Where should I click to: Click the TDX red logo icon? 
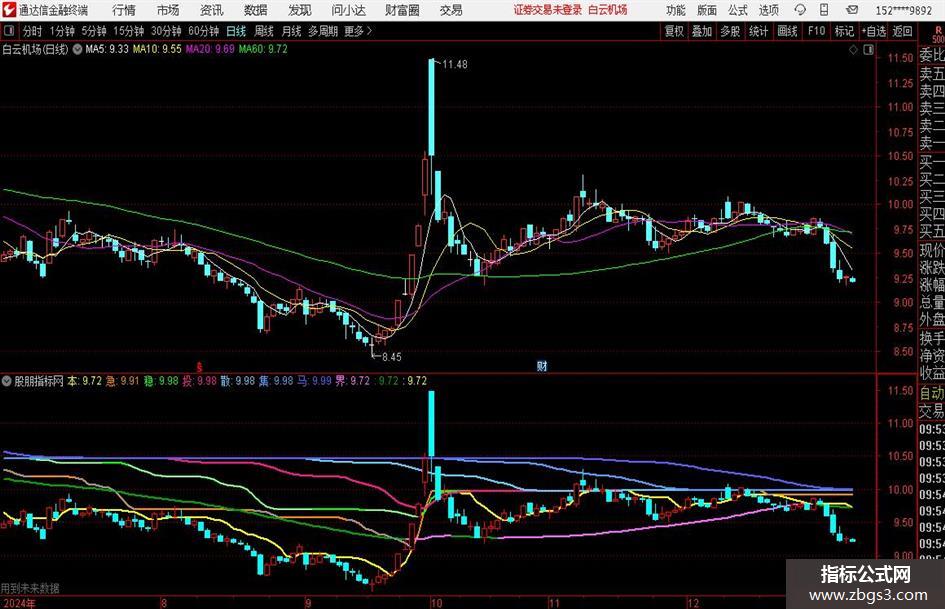point(8,10)
